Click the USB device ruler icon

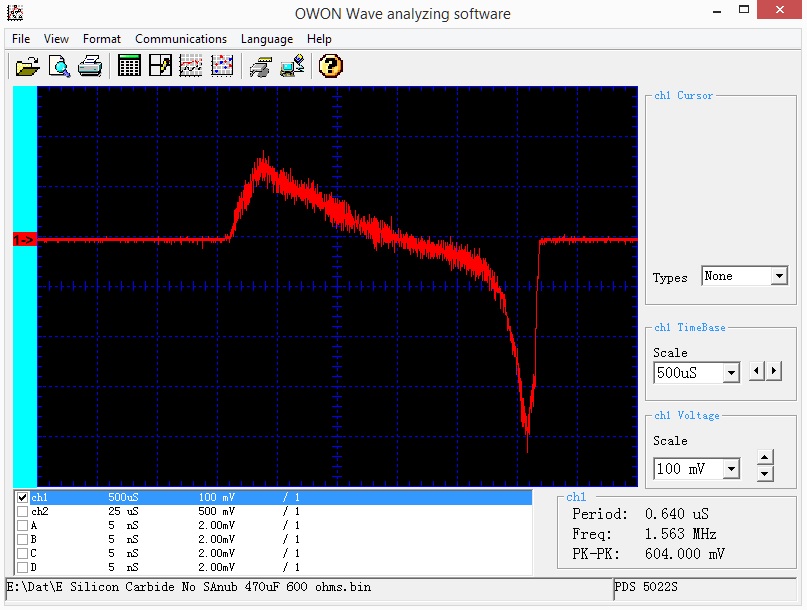coord(260,67)
